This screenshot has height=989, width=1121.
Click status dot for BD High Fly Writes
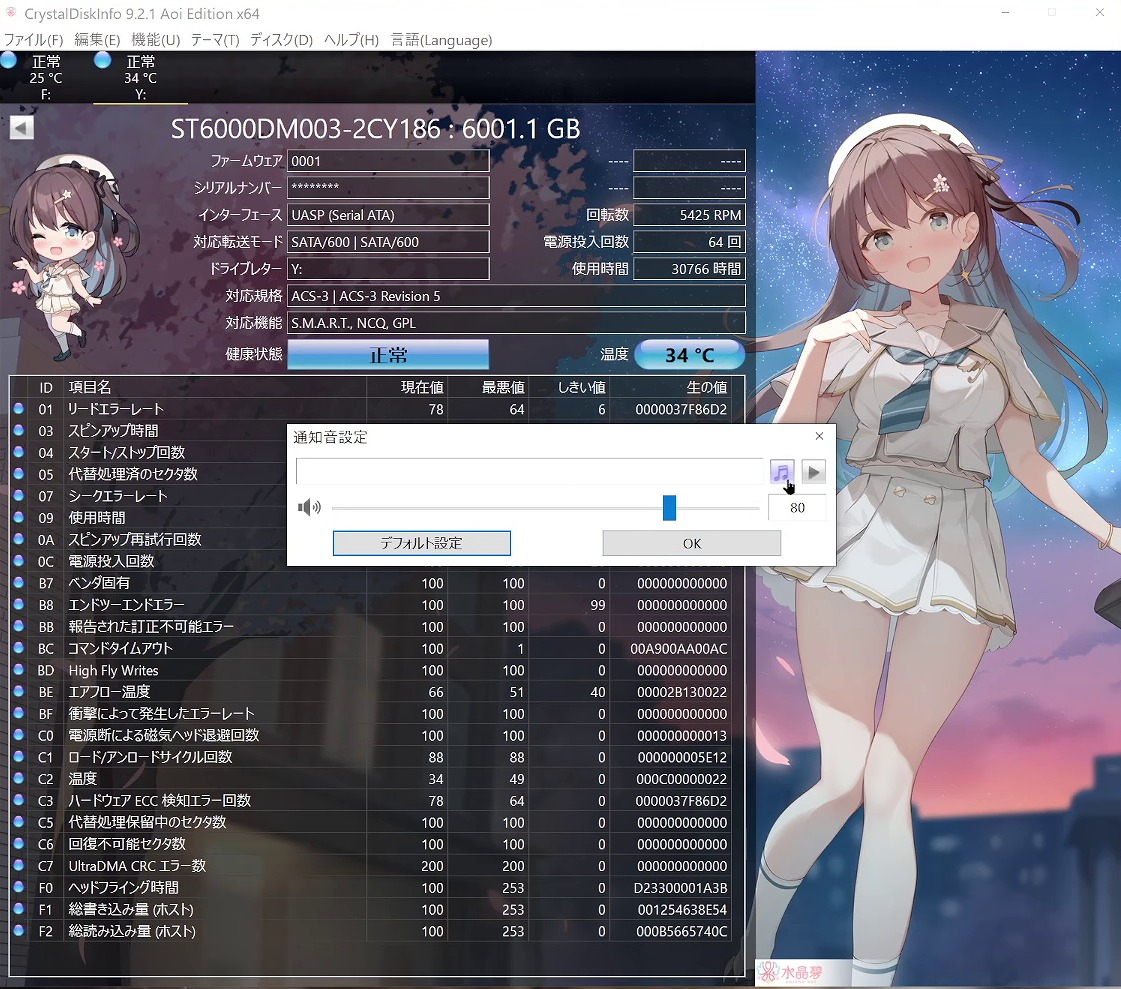pyautogui.click(x=19, y=669)
